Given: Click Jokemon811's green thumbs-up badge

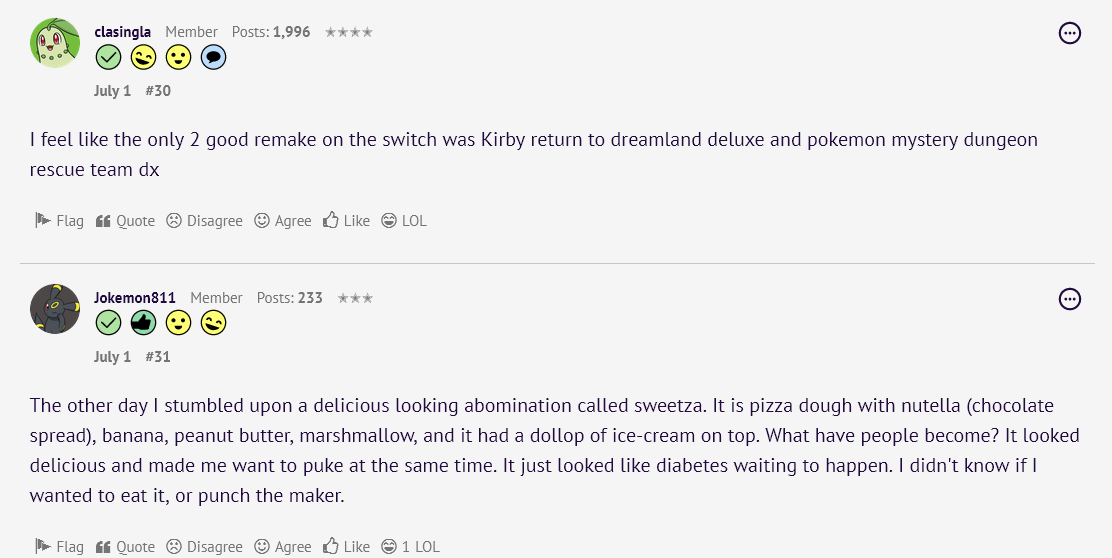Looking at the screenshot, I should tap(143, 324).
